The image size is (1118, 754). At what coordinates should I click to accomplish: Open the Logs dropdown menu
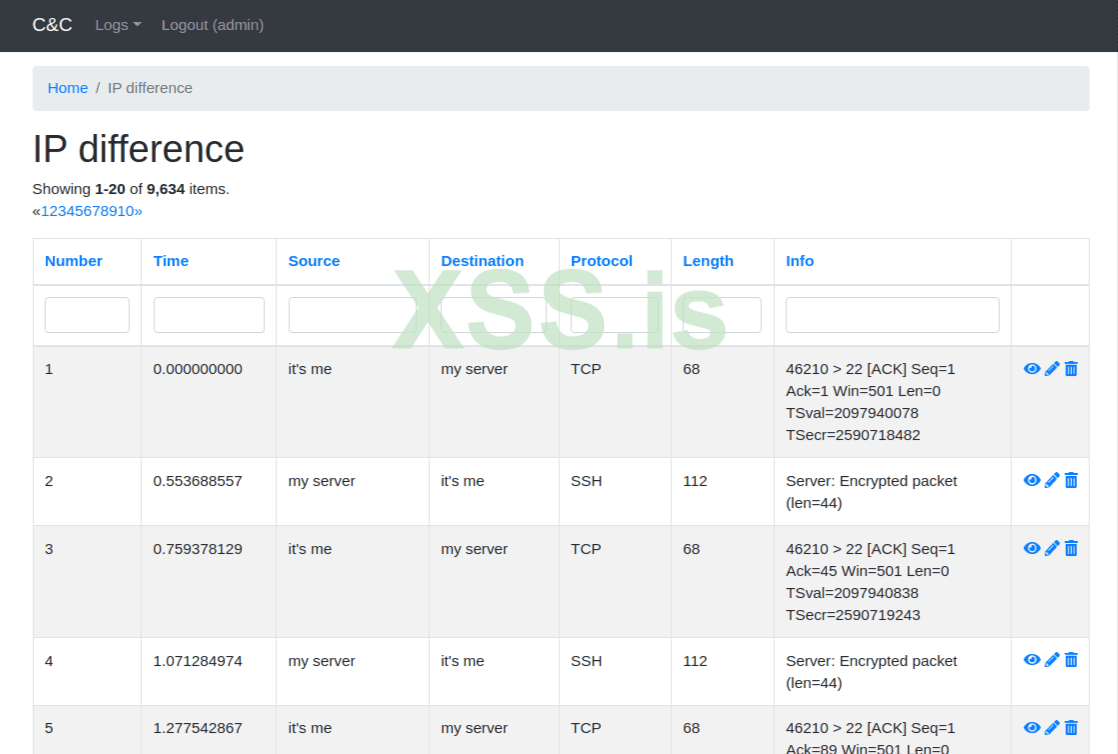(x=118, y=25)
